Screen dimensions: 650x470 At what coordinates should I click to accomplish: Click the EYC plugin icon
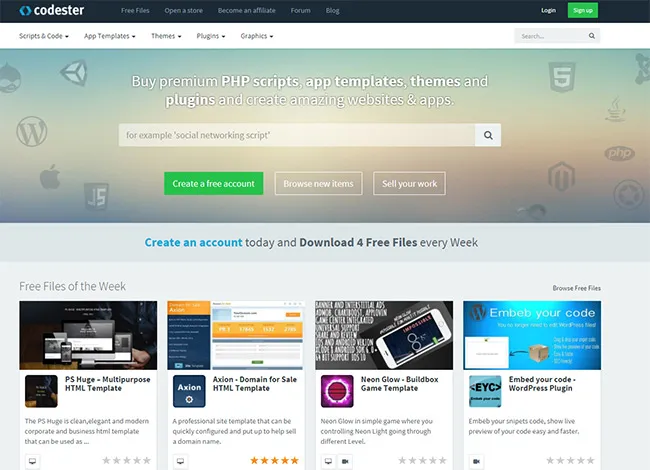[x=485, y=391]
